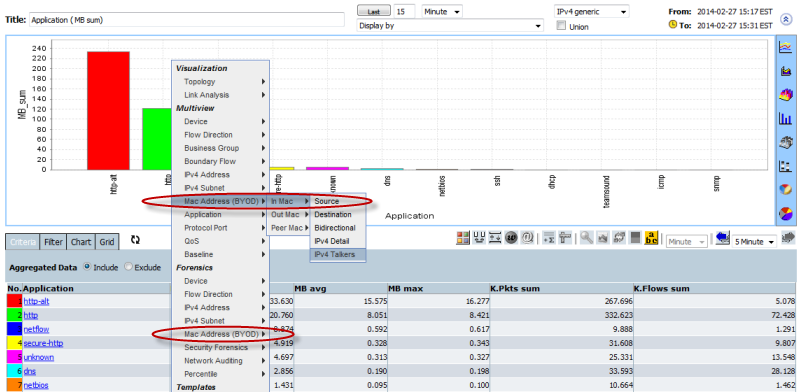
Task: Choose Bidirectional from the submenu
Action: (337, 228)
